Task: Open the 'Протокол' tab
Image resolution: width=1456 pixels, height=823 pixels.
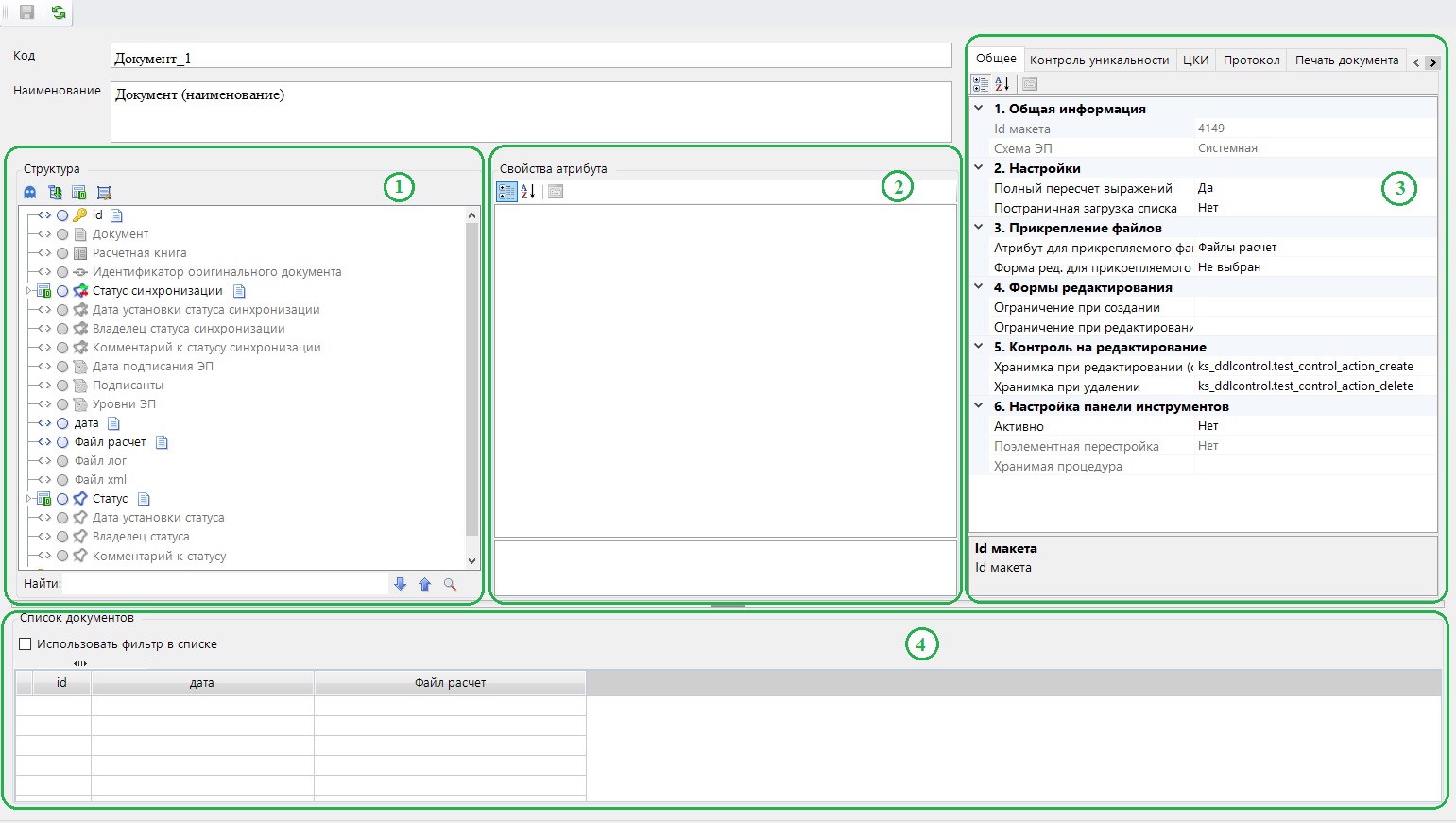Action: coord(1251,60)
